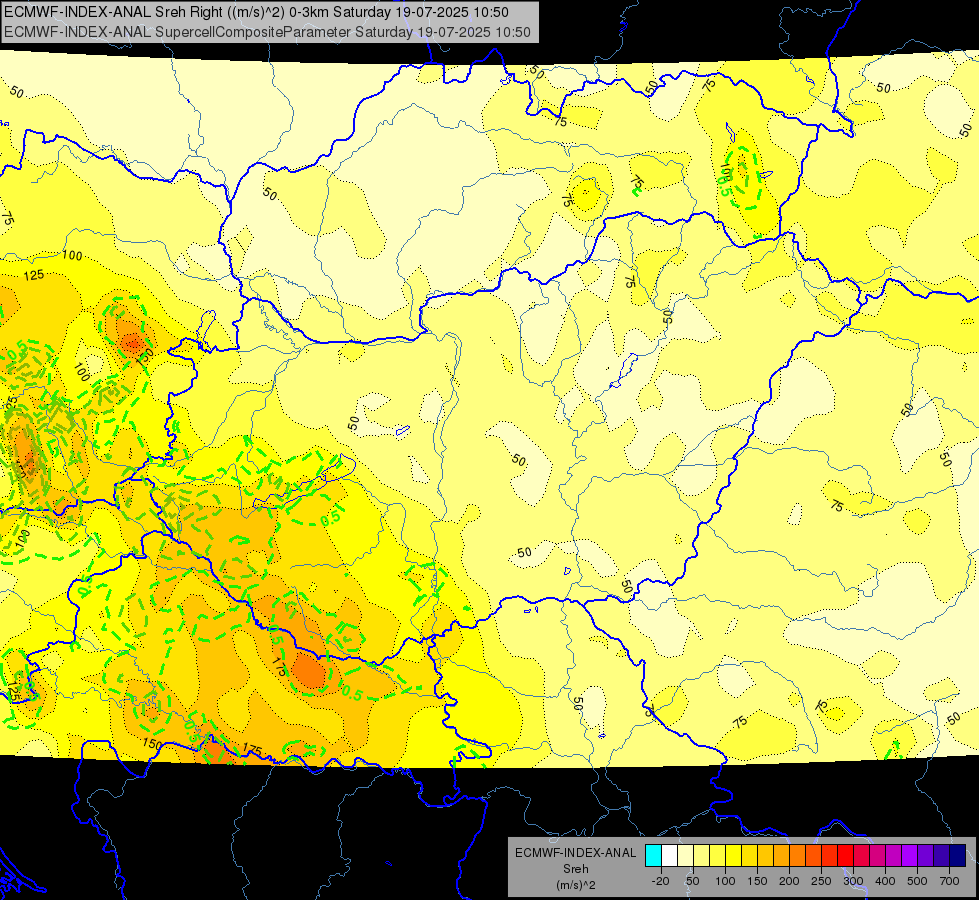This screenshot has height=900, width=979.
Task: Click the '250' tick label in the legend
Action: coord(821,881)
